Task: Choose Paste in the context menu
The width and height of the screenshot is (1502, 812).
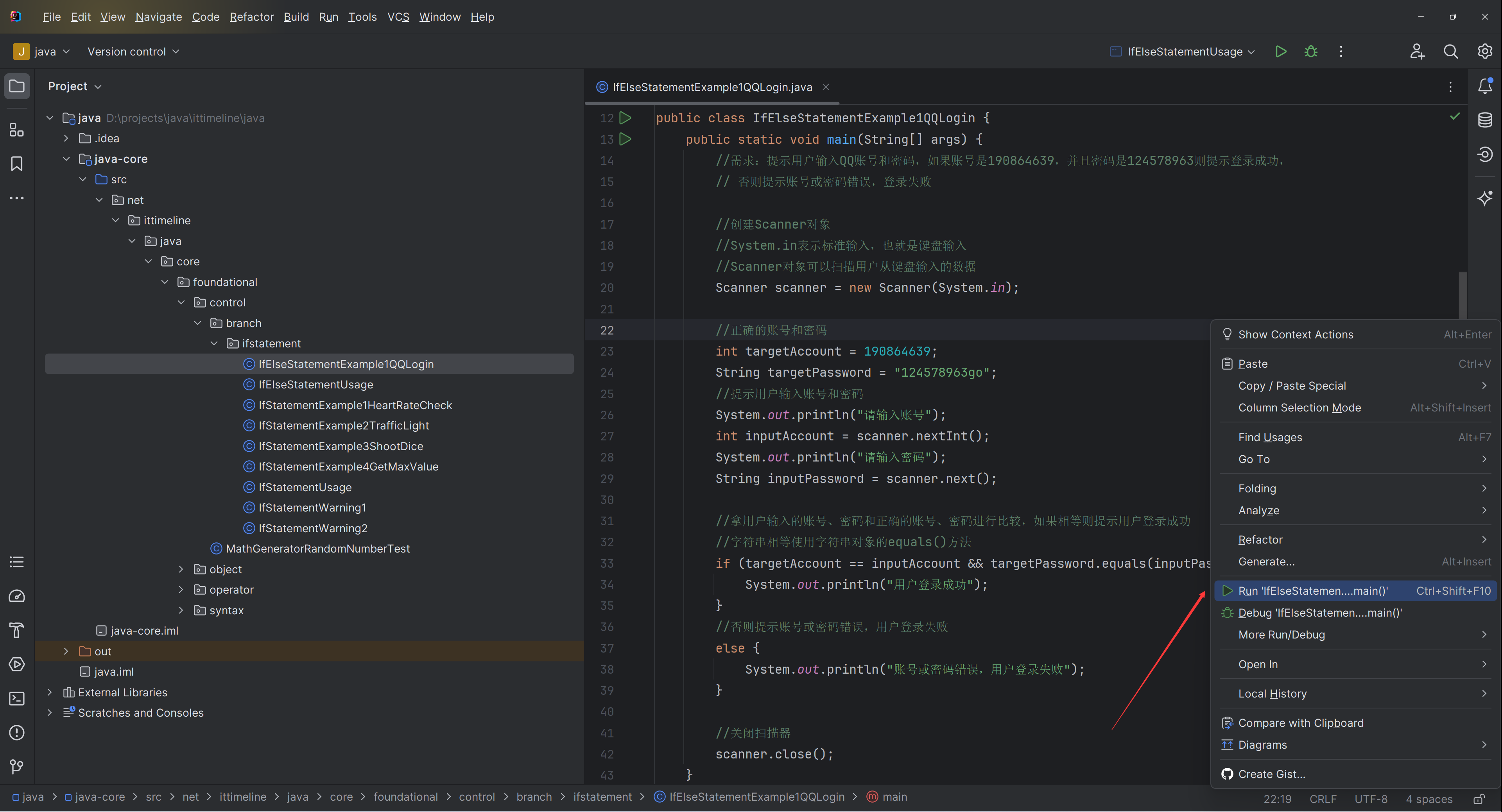Action: point(1355,364)
